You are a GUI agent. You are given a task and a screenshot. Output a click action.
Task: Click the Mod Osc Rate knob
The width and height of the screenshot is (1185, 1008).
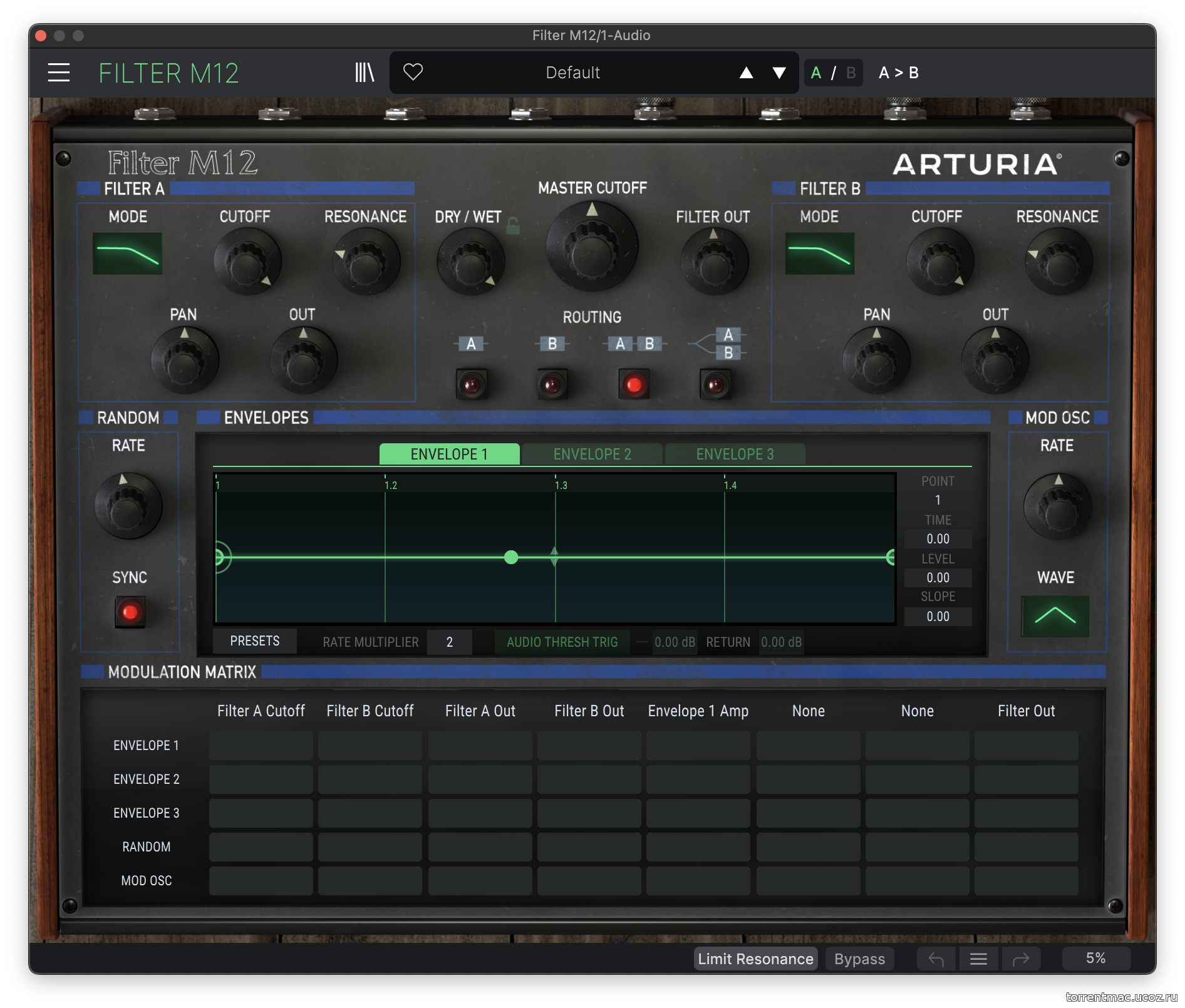1058,506
